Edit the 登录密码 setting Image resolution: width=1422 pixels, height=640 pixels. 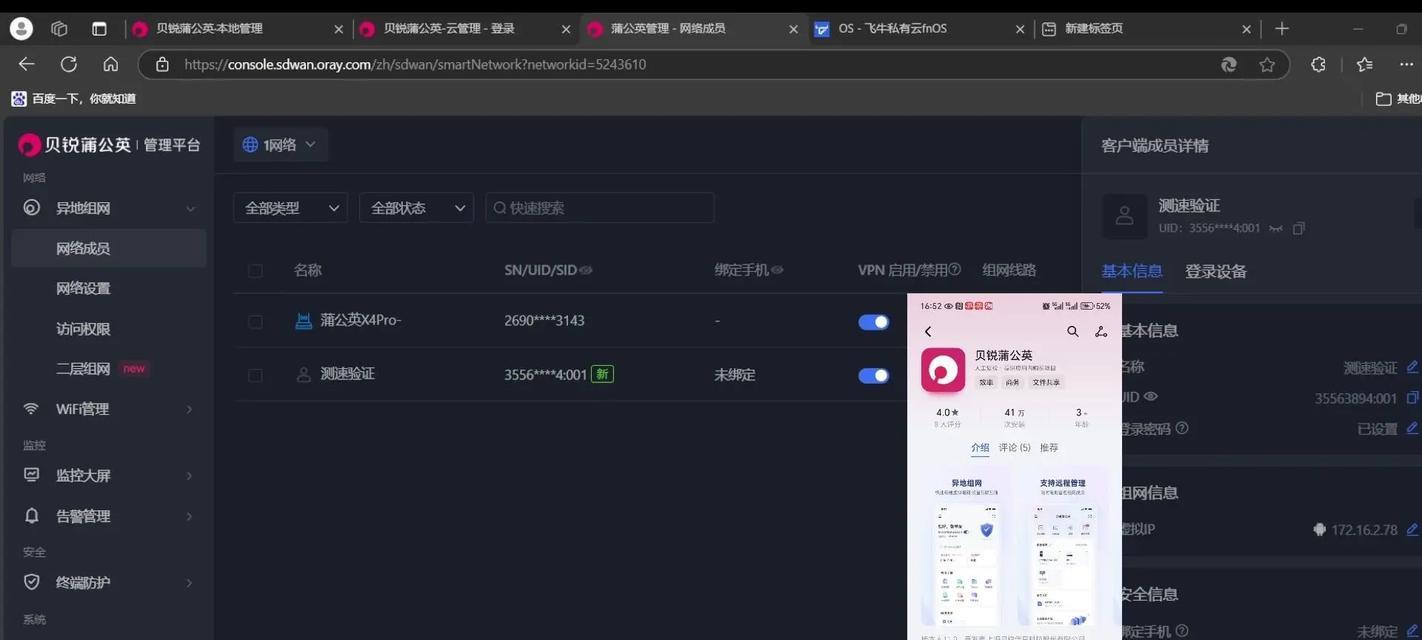(1412, 428)
